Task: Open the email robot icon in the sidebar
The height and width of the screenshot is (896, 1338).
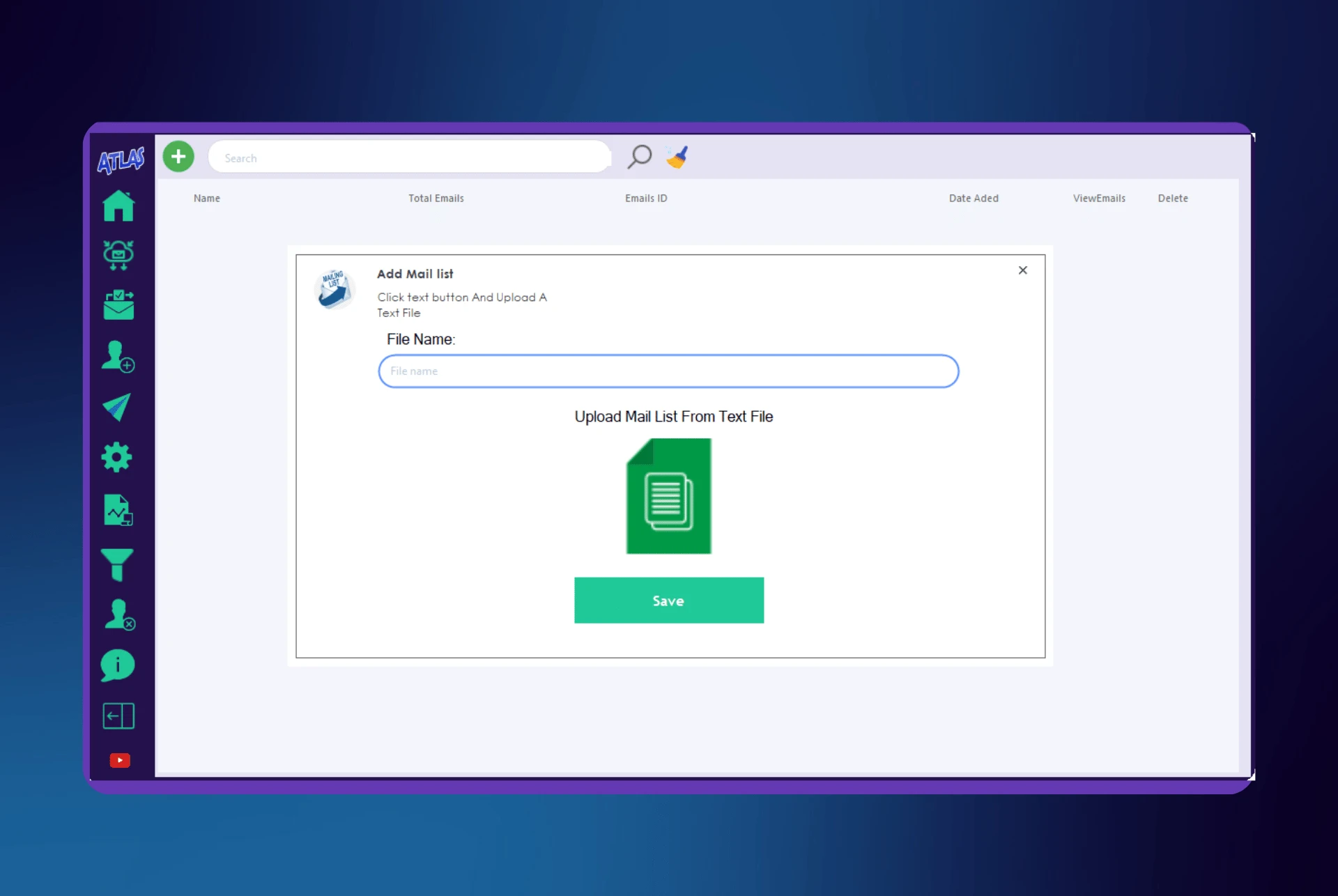Action: (x=118, y=255)
